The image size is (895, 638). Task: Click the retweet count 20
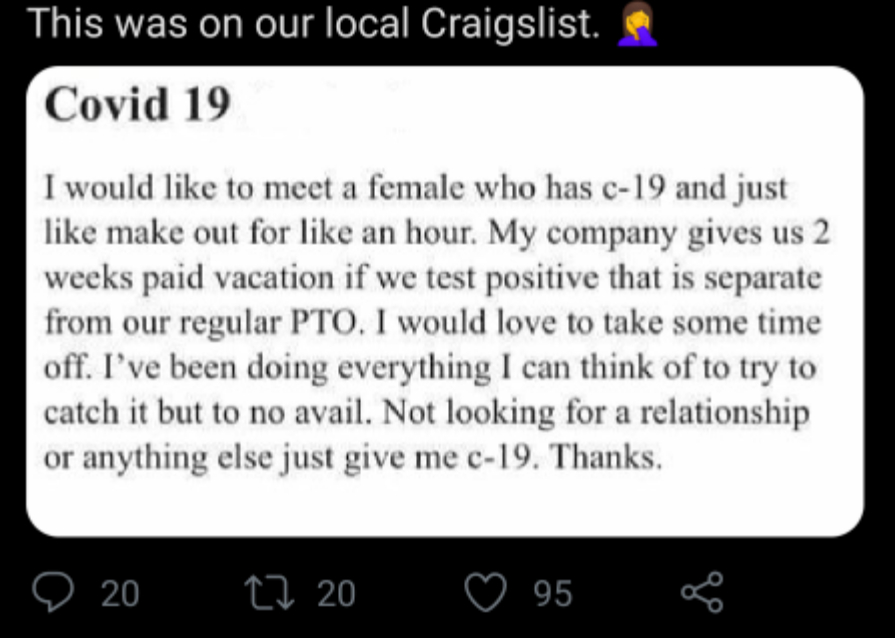tap(336, 593)
